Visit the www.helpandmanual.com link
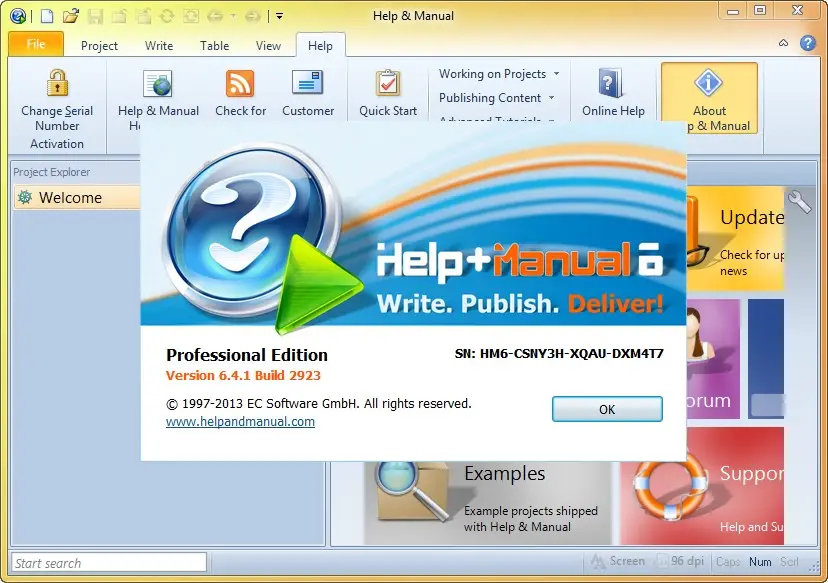This screenshot has width=828, height=583. [240, 421]
